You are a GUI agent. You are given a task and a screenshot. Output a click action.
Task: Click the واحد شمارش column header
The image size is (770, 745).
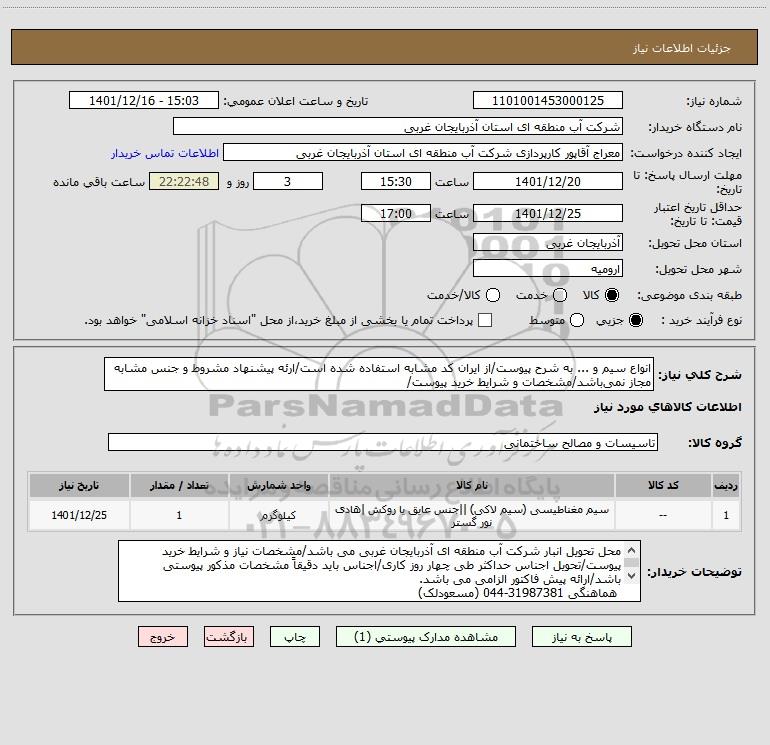278,485
